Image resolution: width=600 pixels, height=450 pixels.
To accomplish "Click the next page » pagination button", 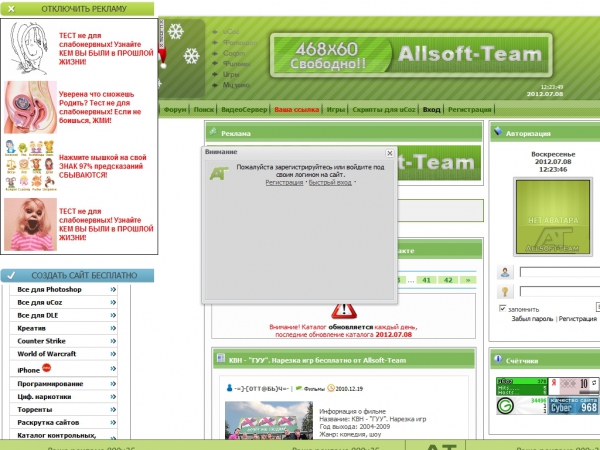I will [x=468, y=280].
